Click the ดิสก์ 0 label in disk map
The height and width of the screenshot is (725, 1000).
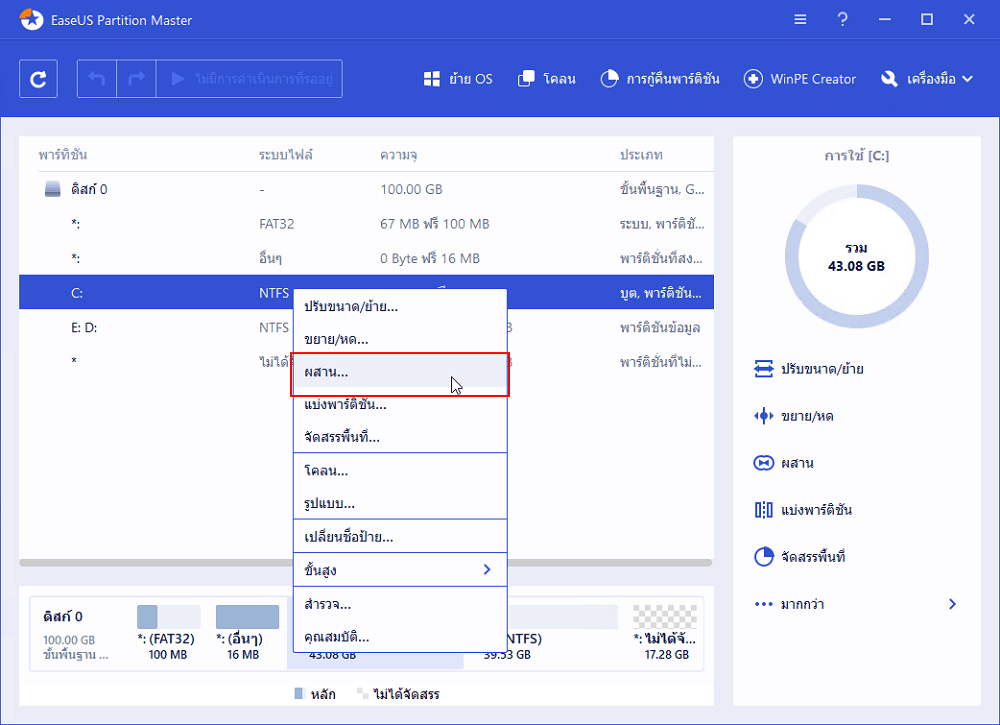(62, 617)
